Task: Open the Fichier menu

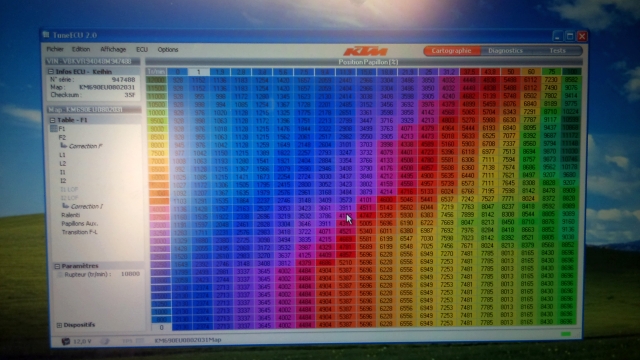Action: 55,49
